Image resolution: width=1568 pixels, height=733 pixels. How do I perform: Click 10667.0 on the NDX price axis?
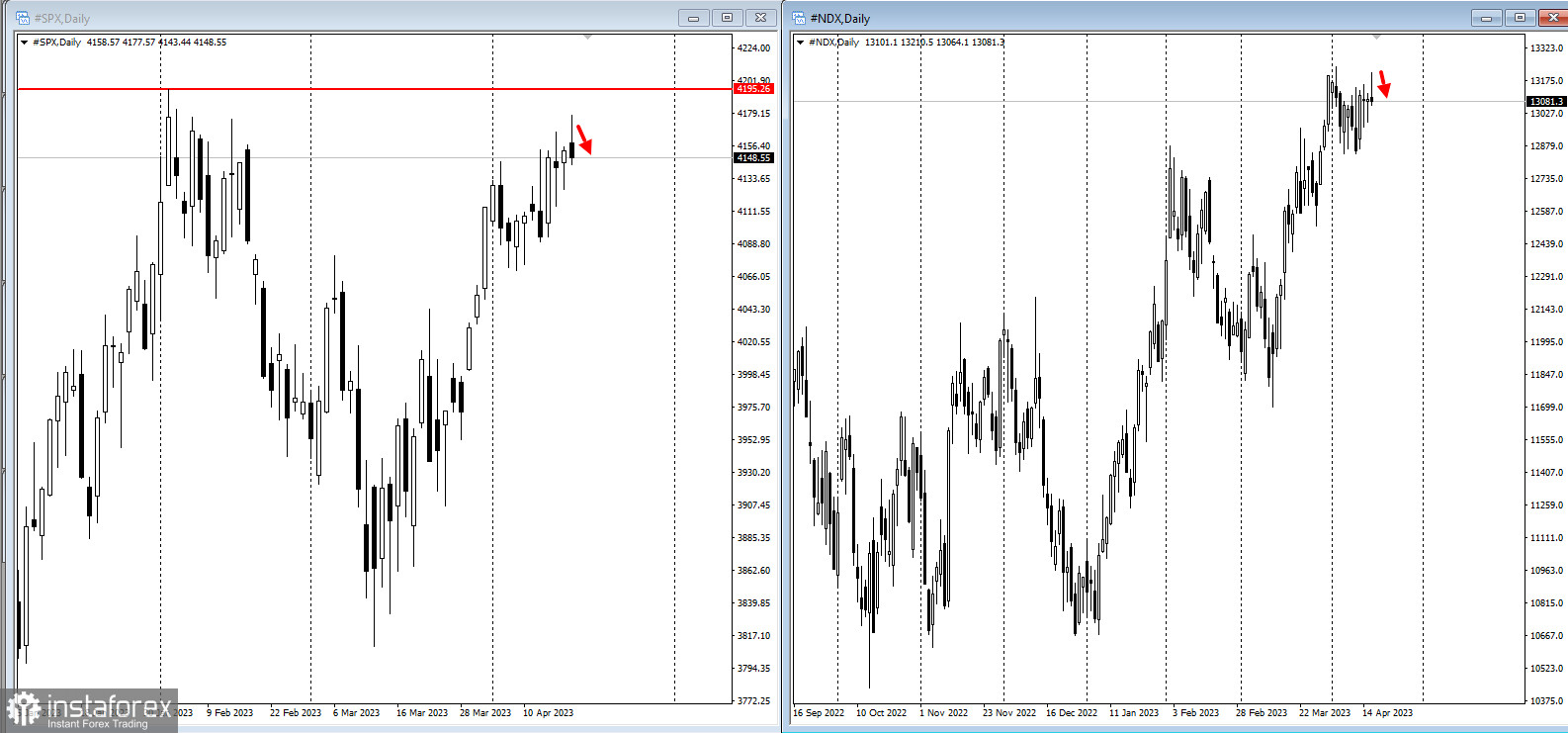1546,636
